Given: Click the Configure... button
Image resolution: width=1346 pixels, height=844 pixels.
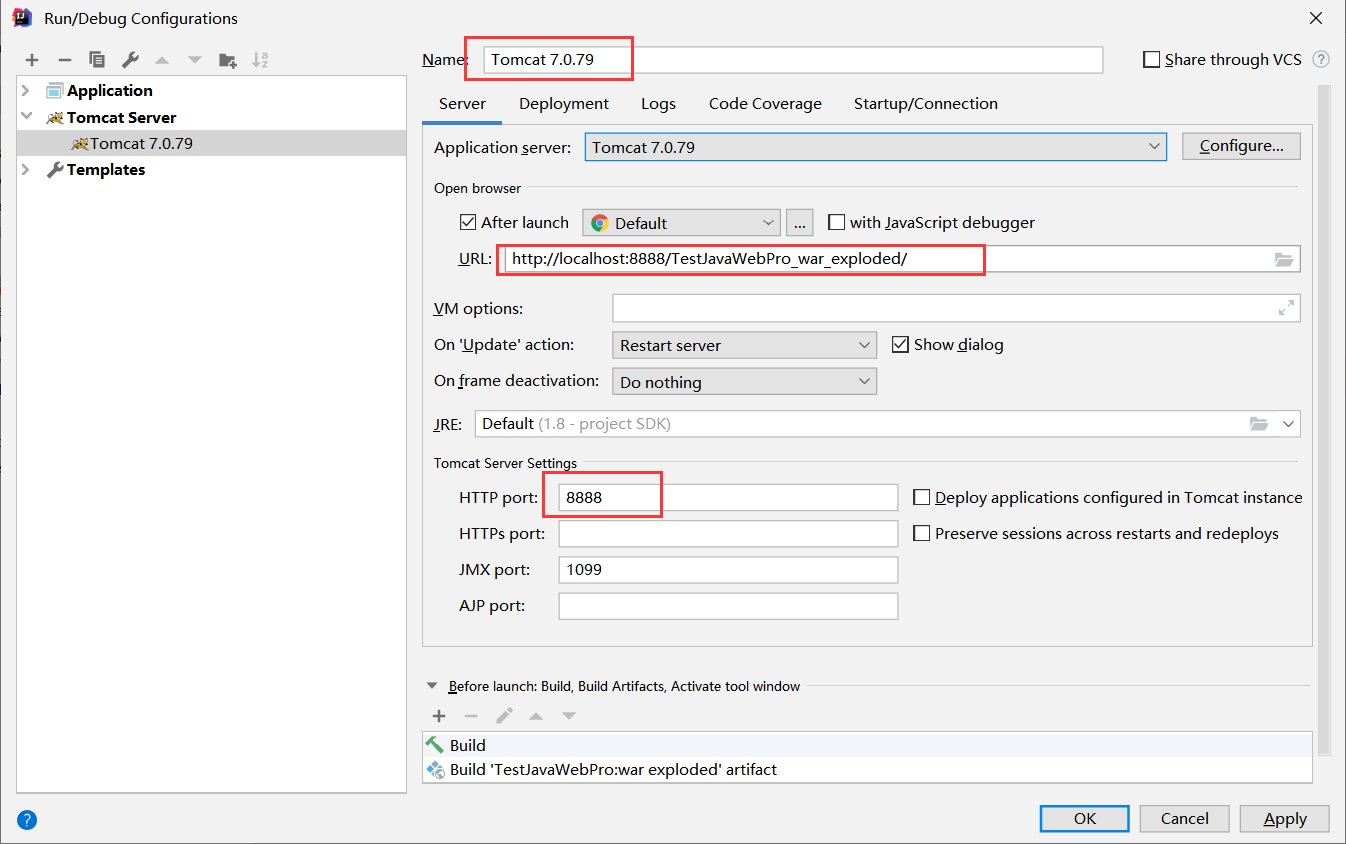Looking at the screenshot, I should tap(1241, 146).
